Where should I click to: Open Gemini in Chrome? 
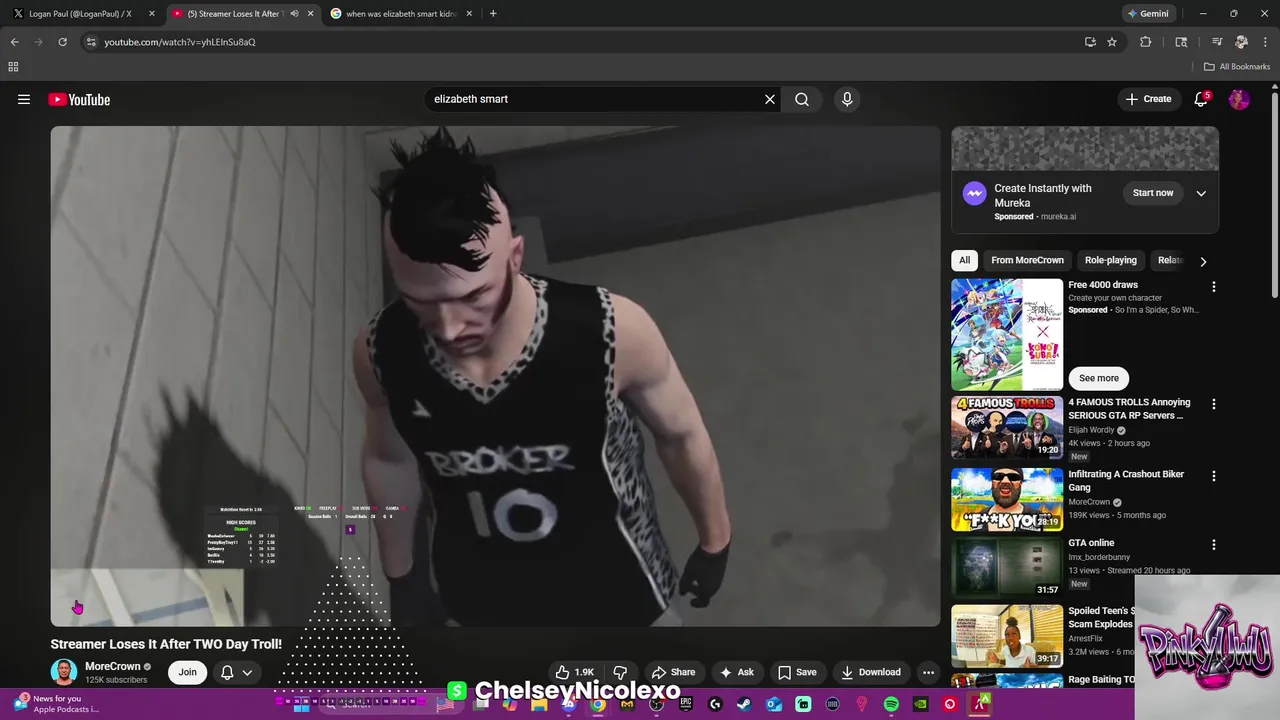(x=1148, y=13)
